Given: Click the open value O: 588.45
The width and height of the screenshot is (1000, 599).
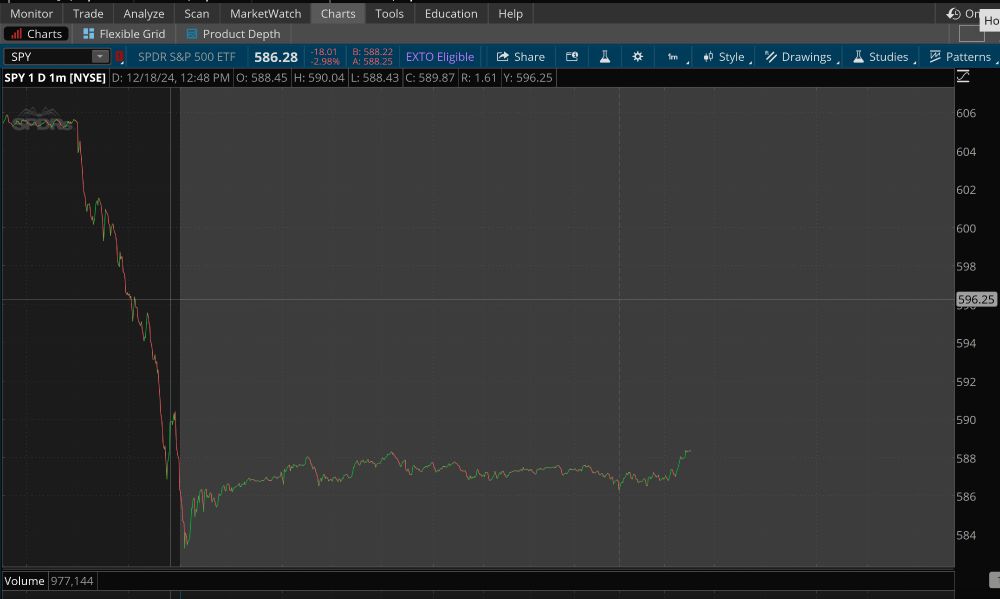Looking at the screenshot, I should pyautogui.click(x=261, y=78).
